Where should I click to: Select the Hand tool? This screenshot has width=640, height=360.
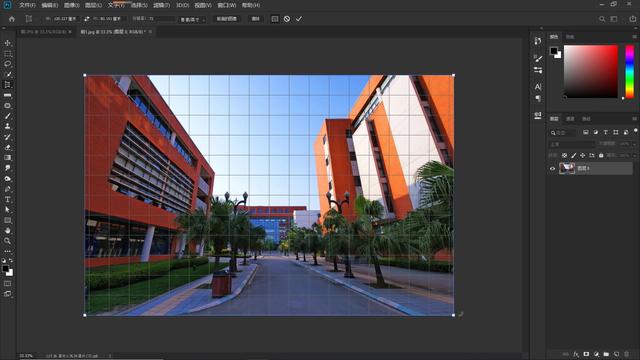point(7,231)
